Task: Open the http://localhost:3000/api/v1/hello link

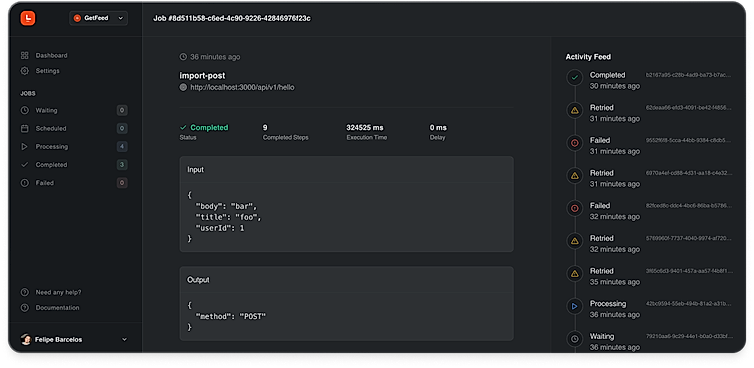Action: 242,88
